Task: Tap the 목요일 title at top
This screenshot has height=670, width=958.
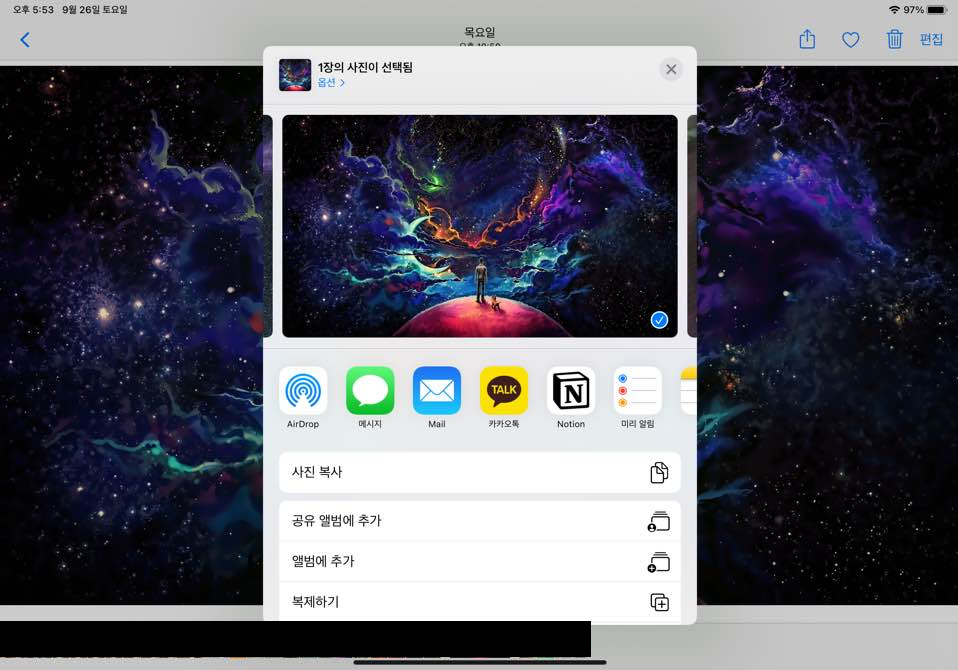Action: point(480,32)
